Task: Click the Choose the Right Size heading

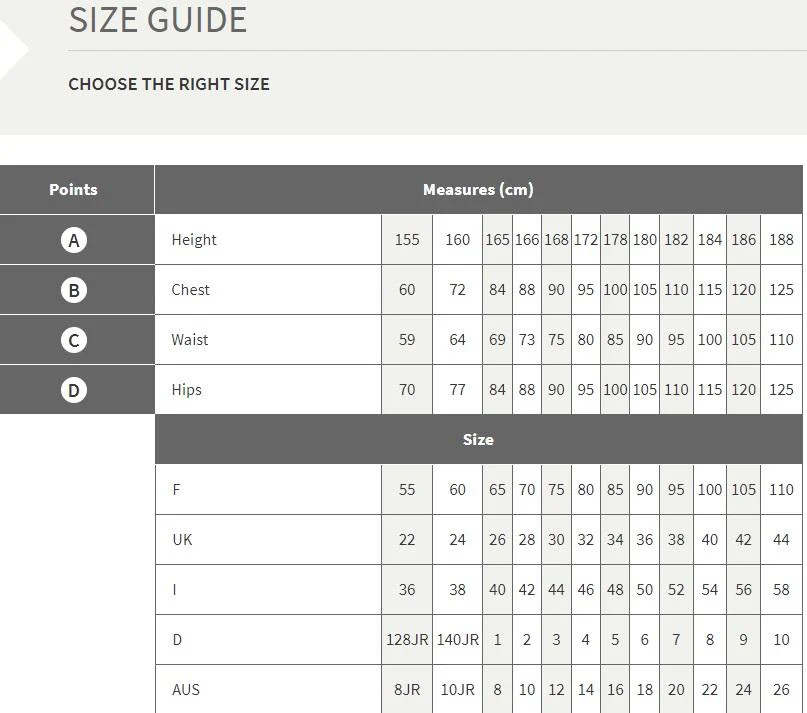Action: 169,84
